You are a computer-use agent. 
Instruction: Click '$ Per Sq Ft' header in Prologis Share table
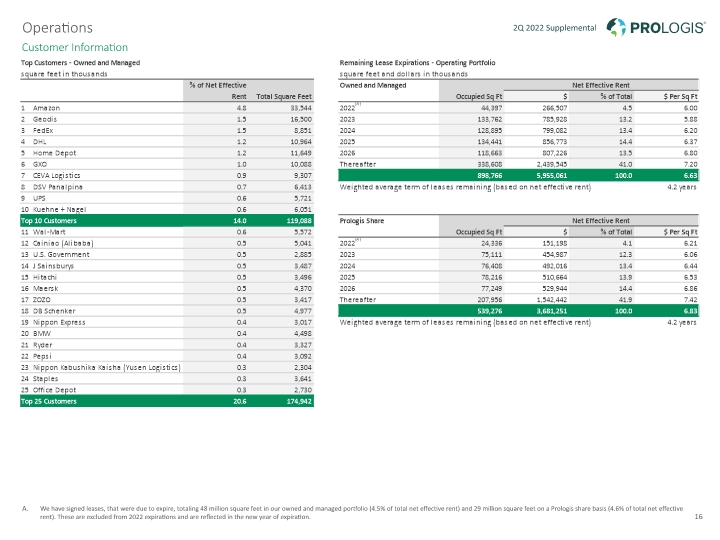tap(681, 232)
